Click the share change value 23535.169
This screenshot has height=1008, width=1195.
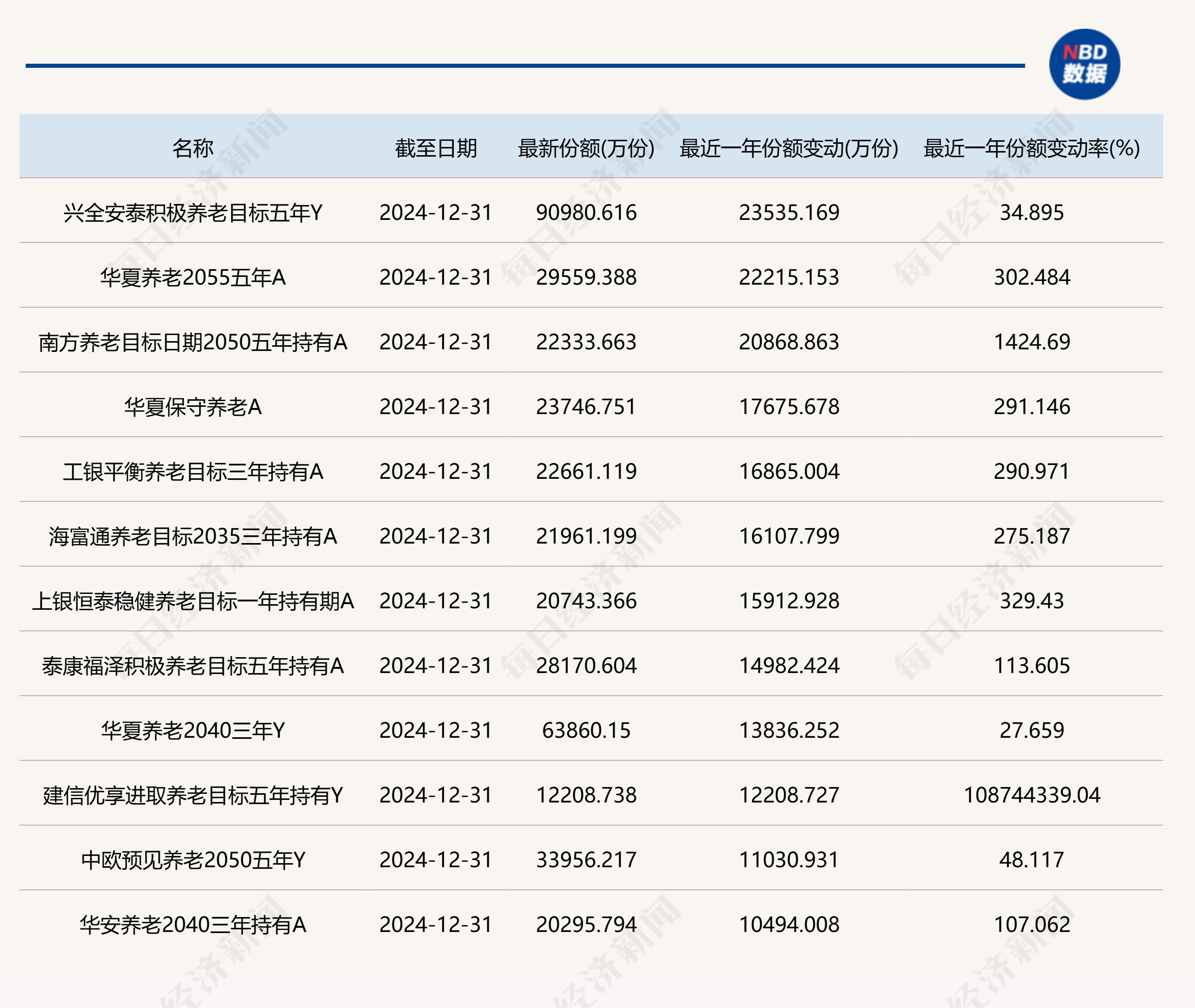tap(789, 213)
